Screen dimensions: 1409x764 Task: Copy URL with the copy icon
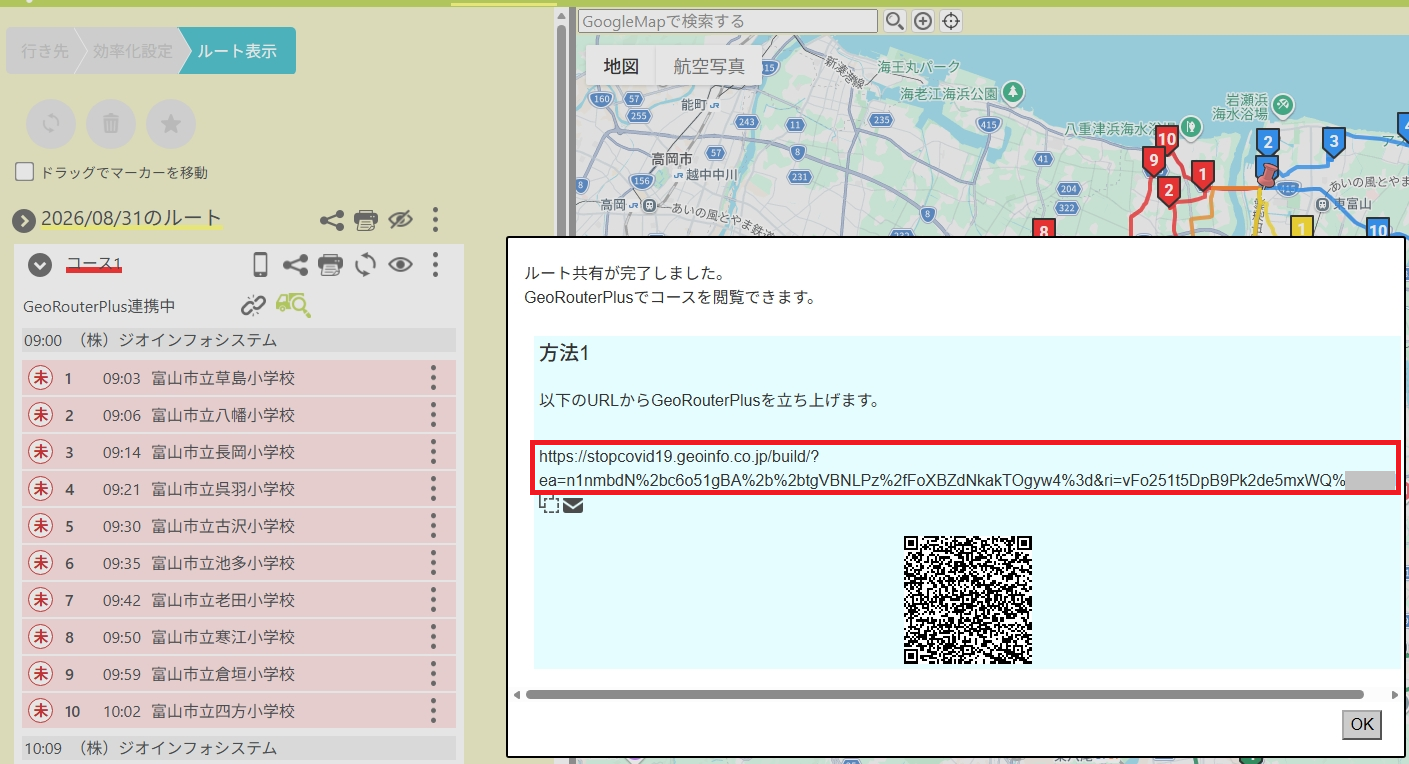(549, 504)
